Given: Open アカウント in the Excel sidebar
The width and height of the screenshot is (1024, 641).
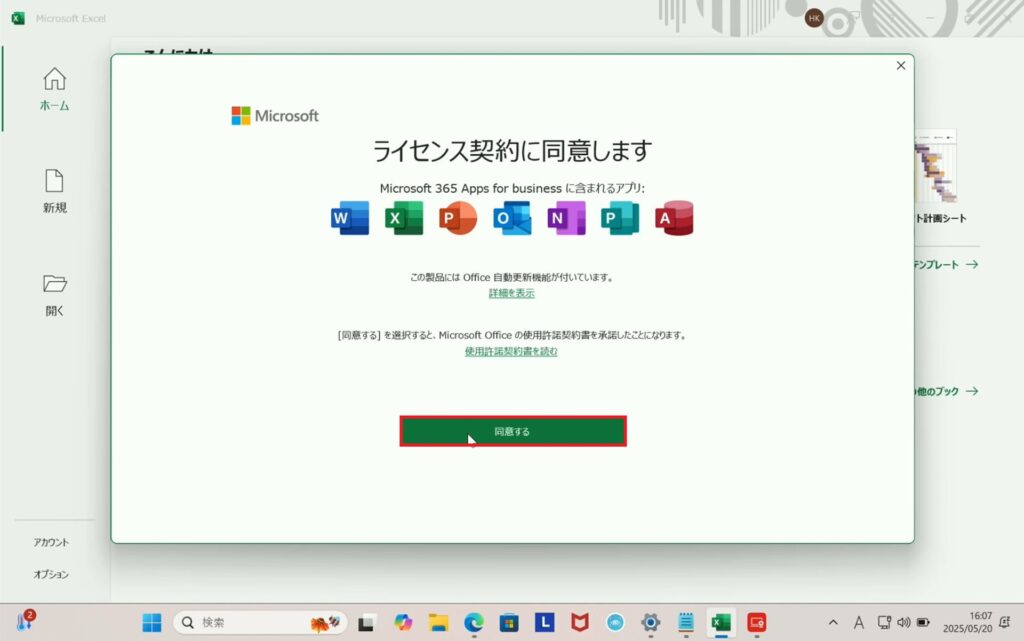Looking at the screenshot, I should point(51,542).
